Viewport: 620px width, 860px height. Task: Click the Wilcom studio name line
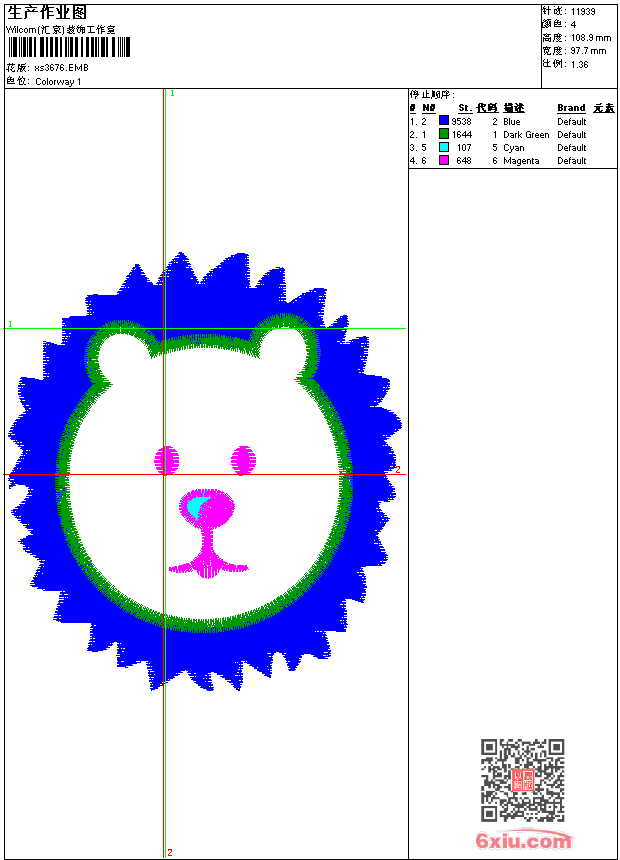tap(60, 30)
